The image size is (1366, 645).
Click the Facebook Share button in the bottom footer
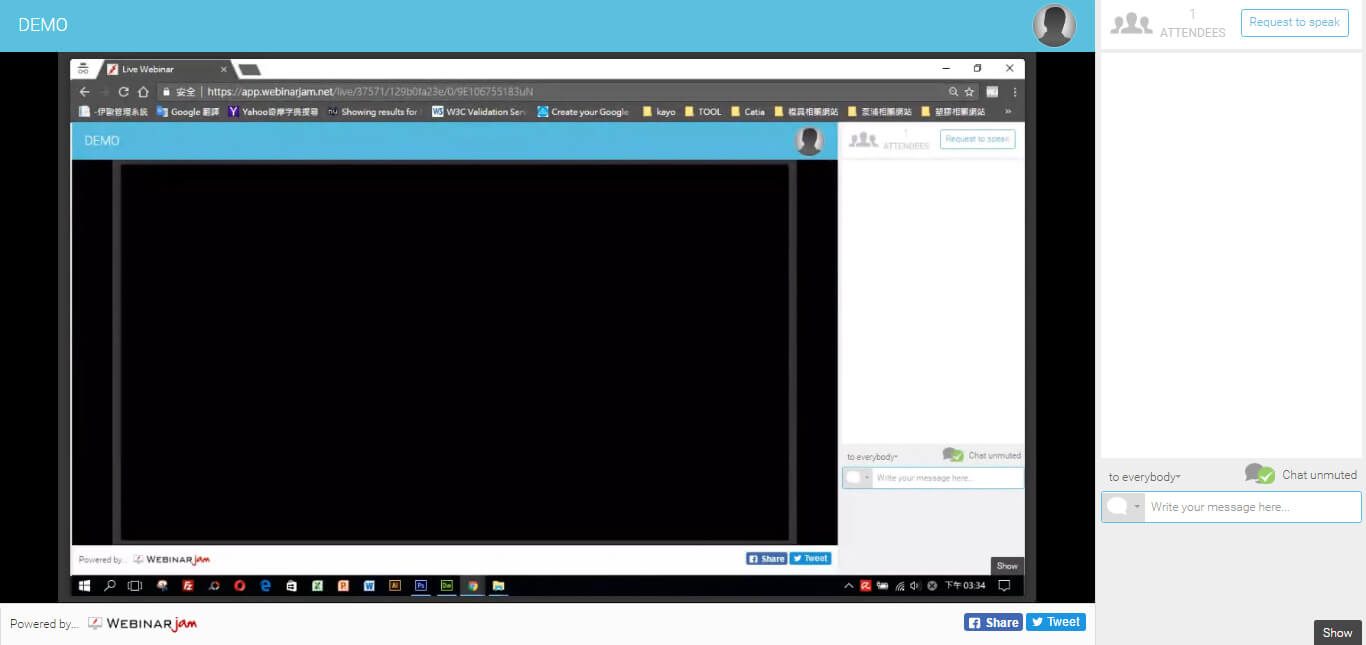[x=992, y=622]
